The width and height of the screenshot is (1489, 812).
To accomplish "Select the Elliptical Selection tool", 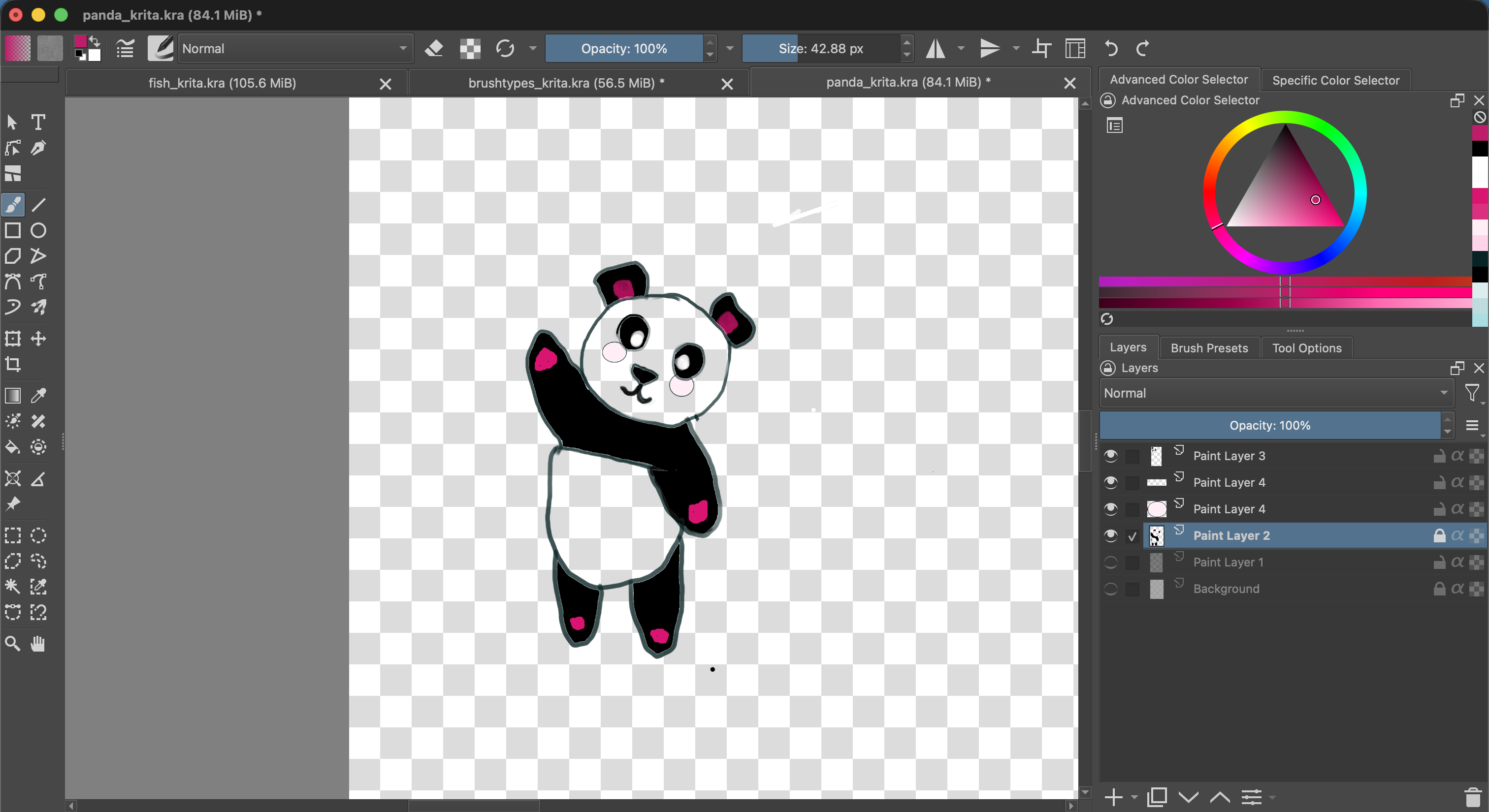I will (x=38, y=535).
